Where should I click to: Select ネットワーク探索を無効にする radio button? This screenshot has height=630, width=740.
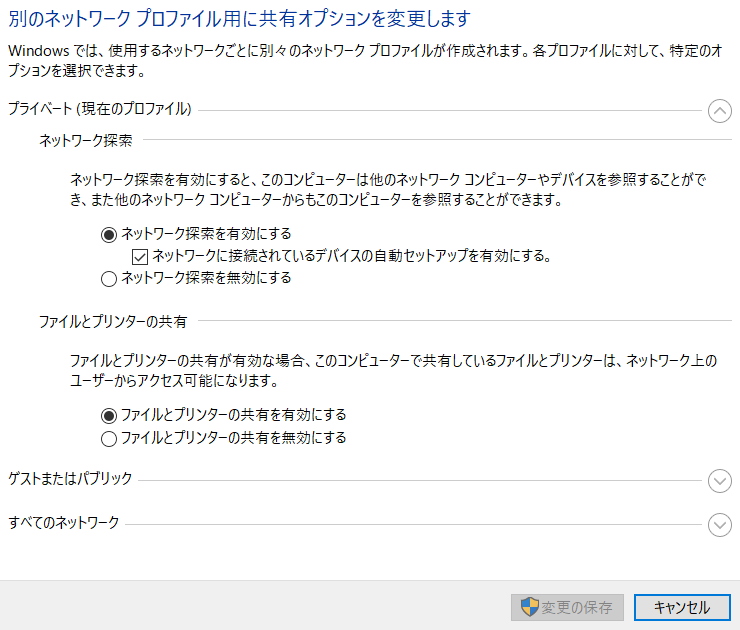(x=109, y=278)
